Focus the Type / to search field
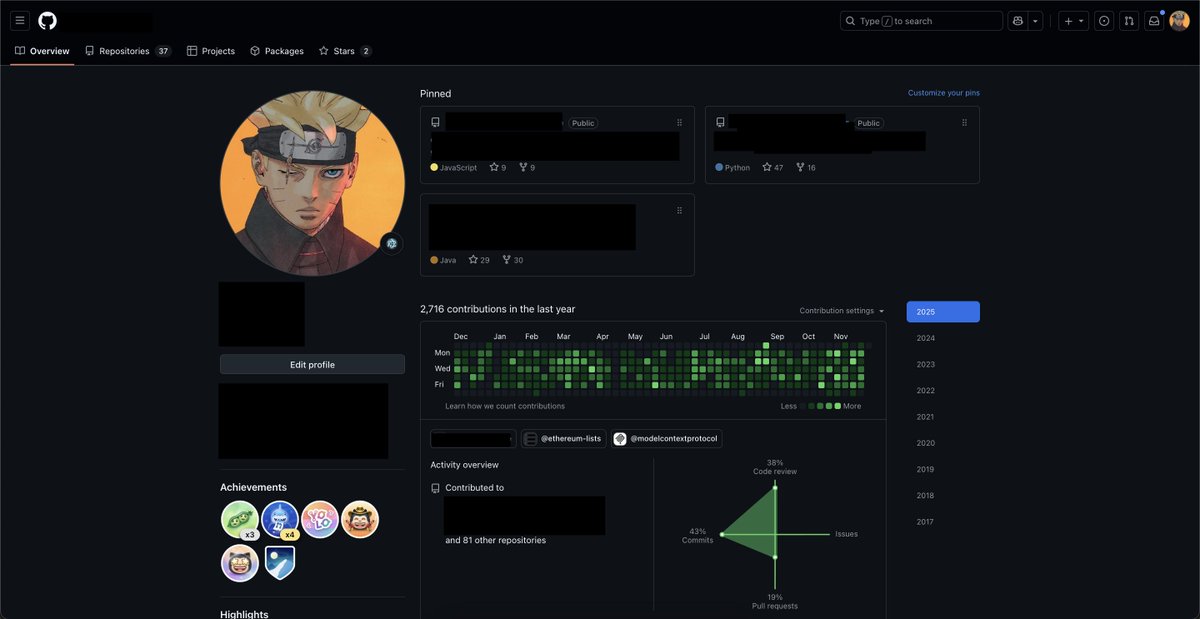 click(921, 21)
